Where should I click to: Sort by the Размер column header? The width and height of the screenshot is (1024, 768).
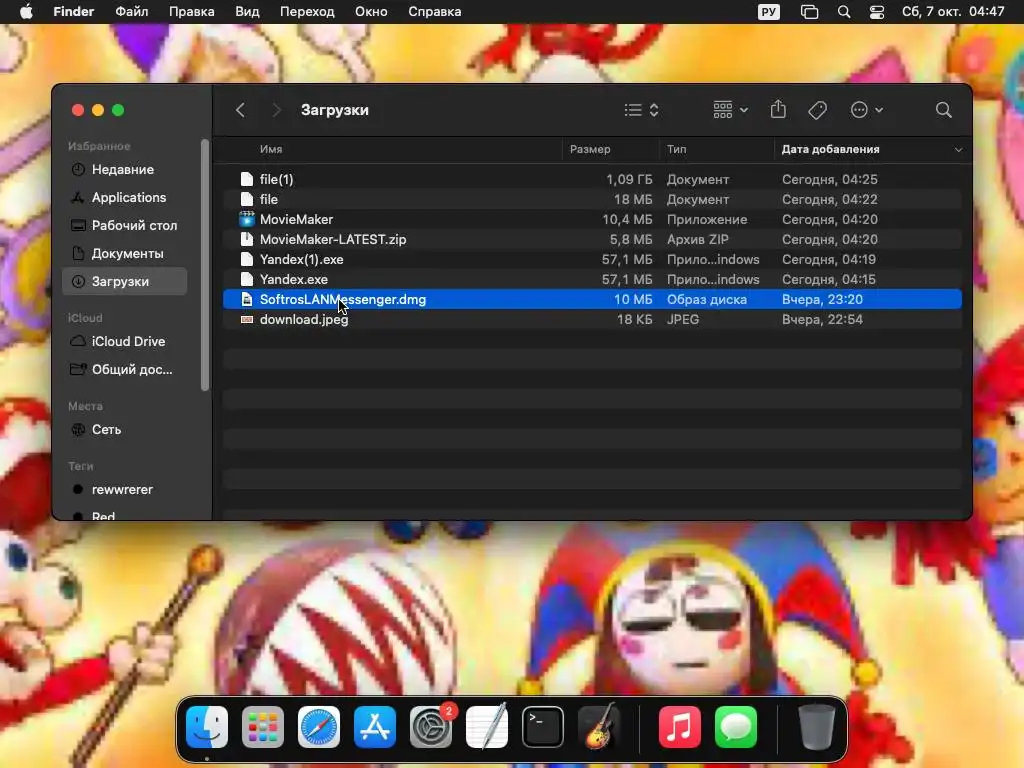click(590, 149)
